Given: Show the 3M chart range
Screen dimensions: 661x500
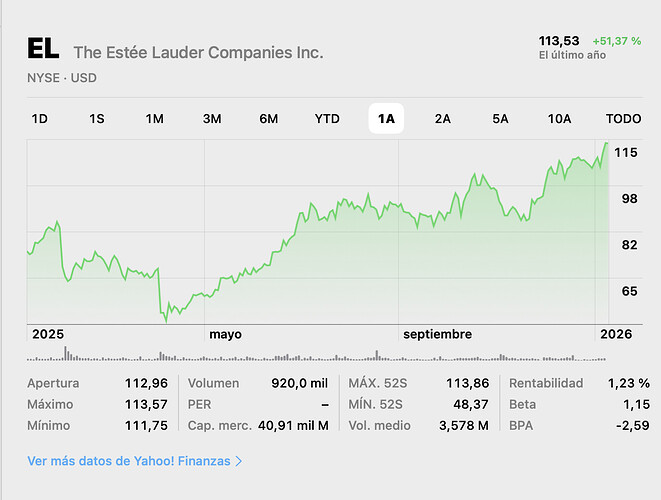Looking at the screenshot, I should (x=212, y=119).
